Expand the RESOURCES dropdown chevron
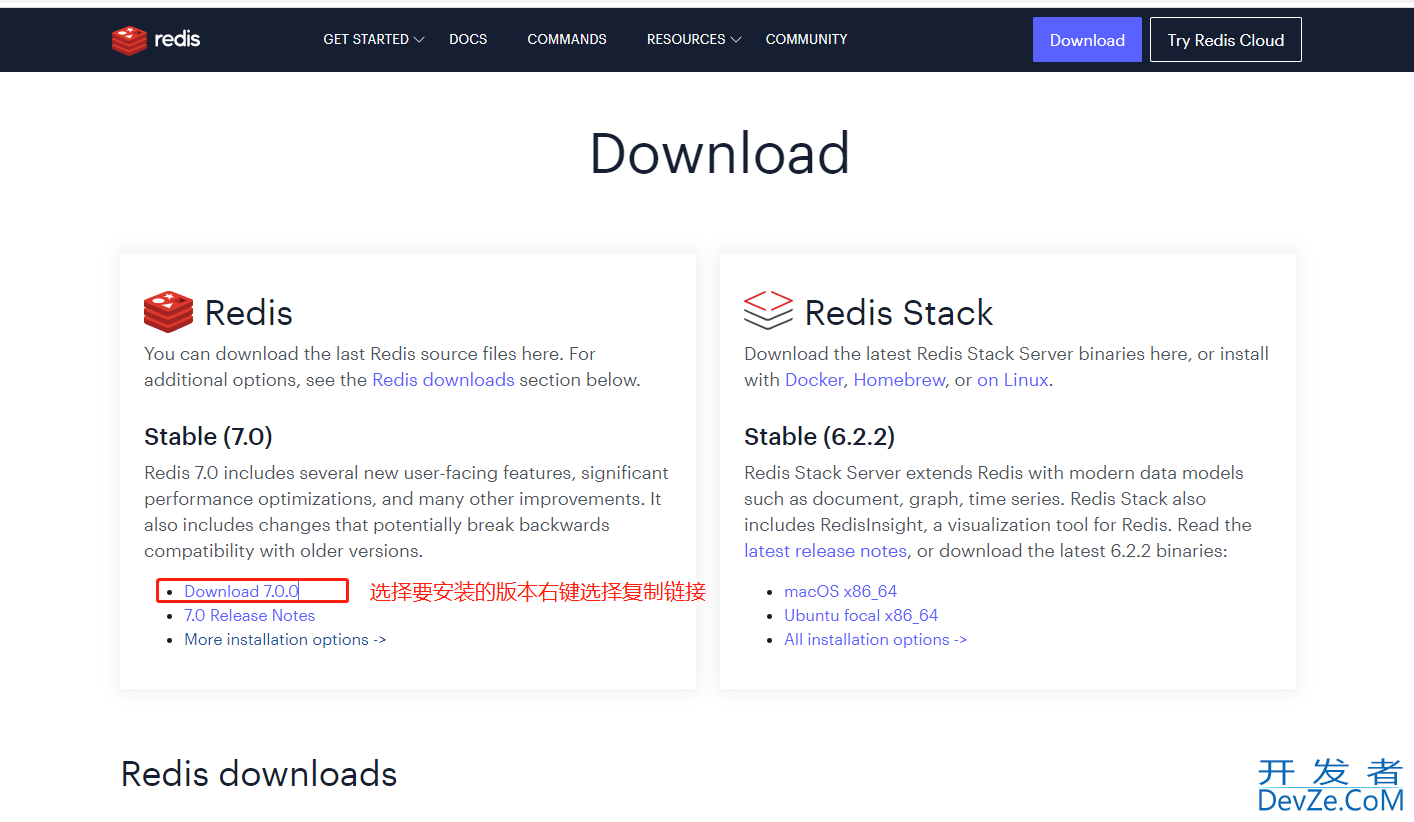 coord(736,40)
